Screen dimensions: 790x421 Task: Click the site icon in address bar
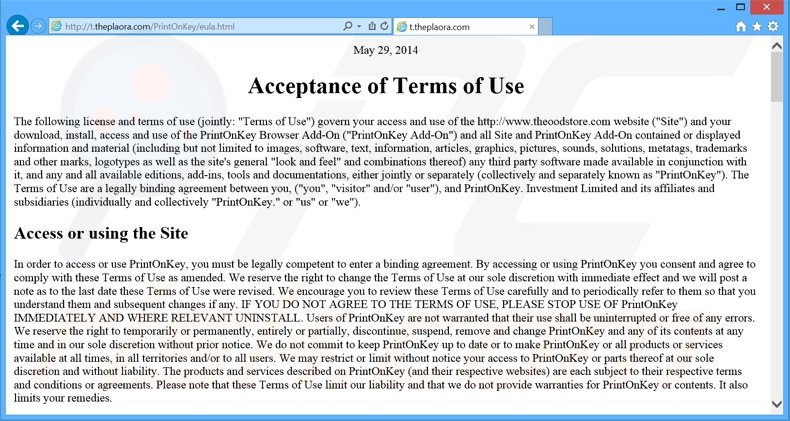coord(56,26)
